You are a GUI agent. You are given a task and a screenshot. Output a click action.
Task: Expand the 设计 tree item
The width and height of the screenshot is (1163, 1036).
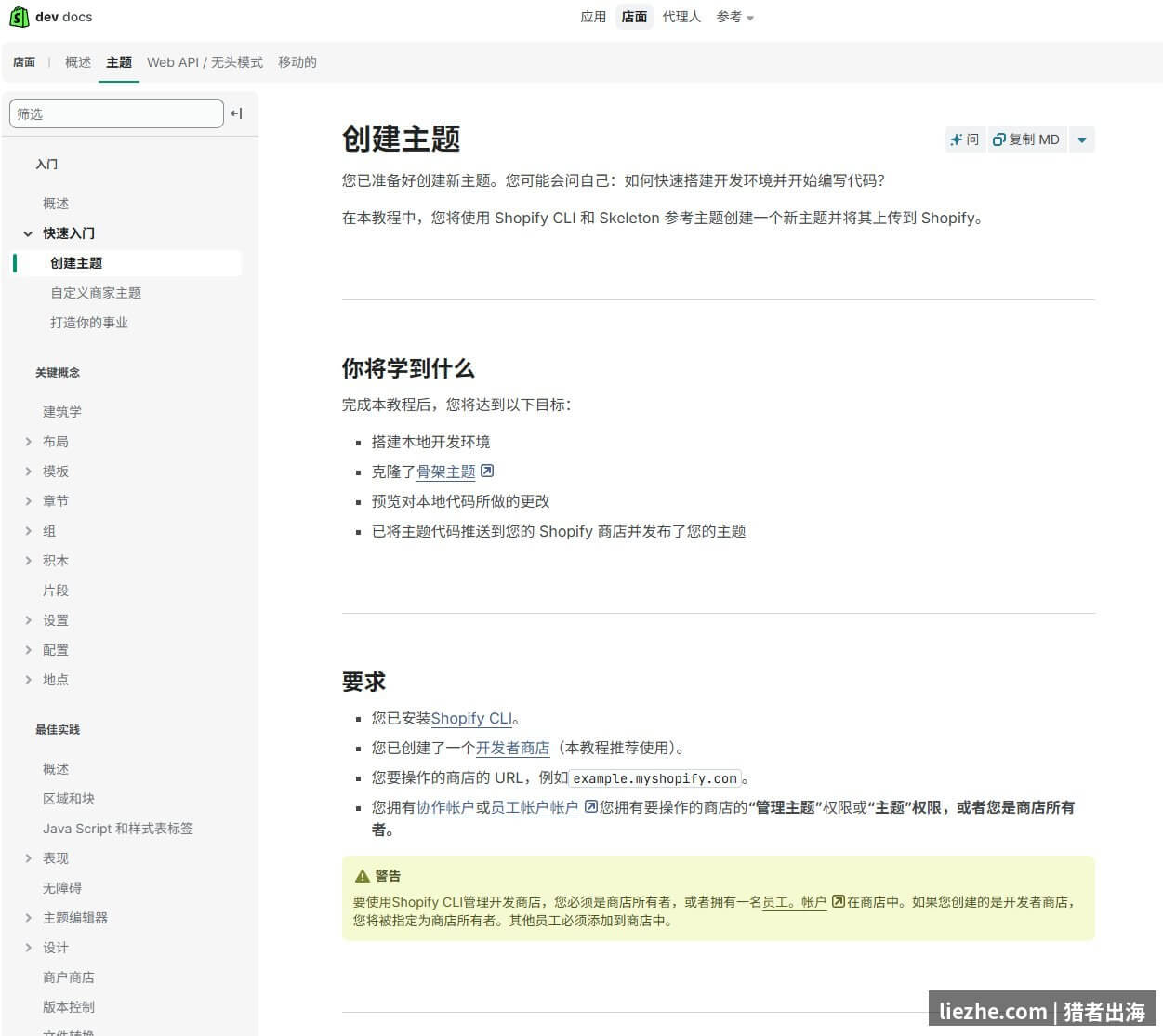click(28, 948)
